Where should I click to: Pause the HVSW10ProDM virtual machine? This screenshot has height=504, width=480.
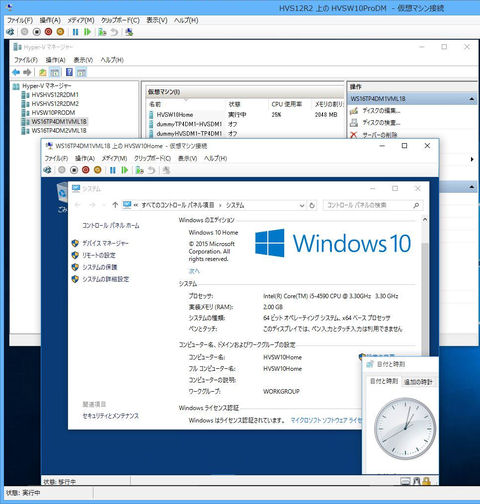[x=75, y=32]
